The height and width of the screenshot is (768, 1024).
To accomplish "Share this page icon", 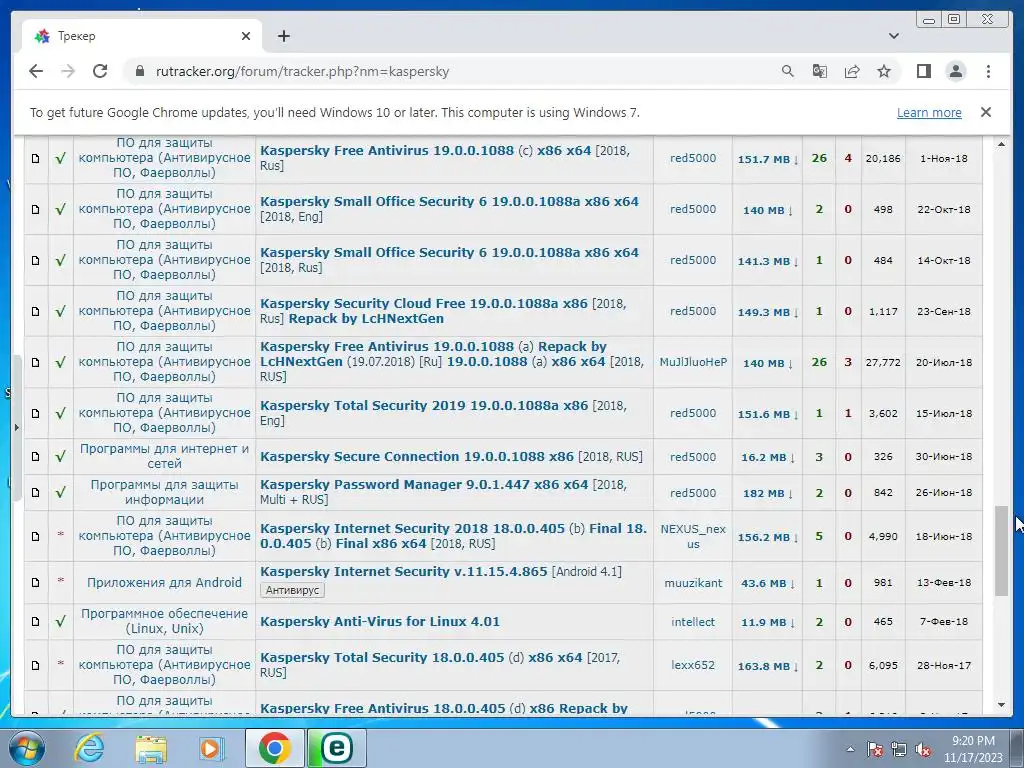I will (852, 71).
